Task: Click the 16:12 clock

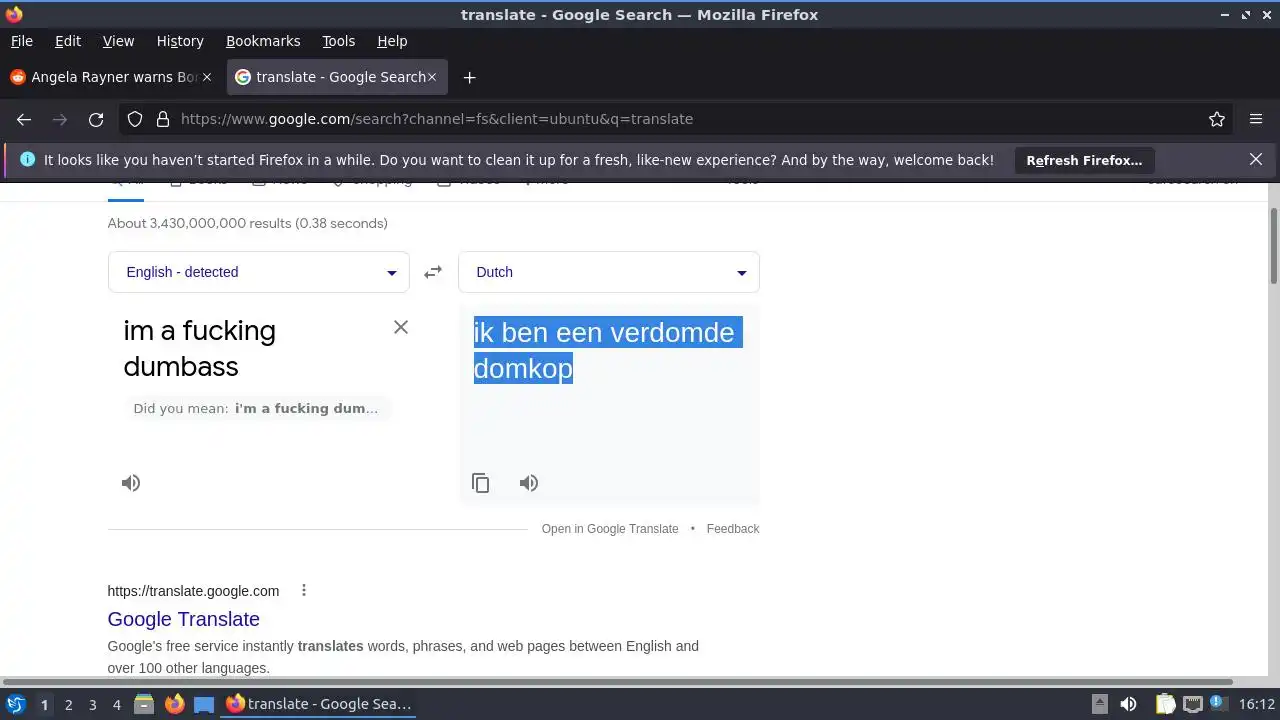Action: point(1257,704)
